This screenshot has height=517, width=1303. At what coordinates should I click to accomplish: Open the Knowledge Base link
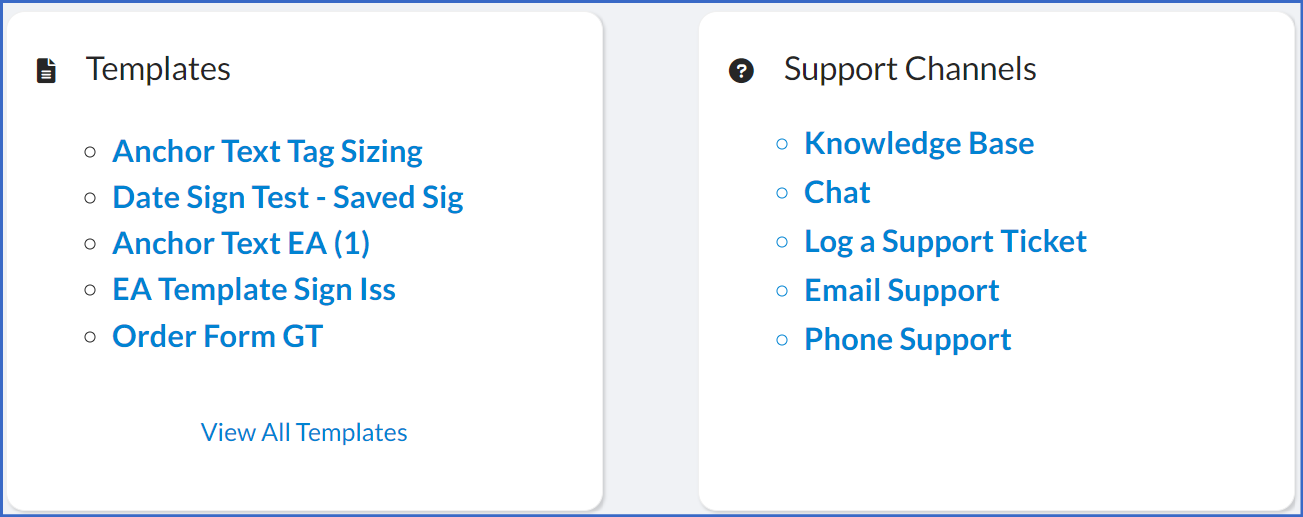[919, 143]
